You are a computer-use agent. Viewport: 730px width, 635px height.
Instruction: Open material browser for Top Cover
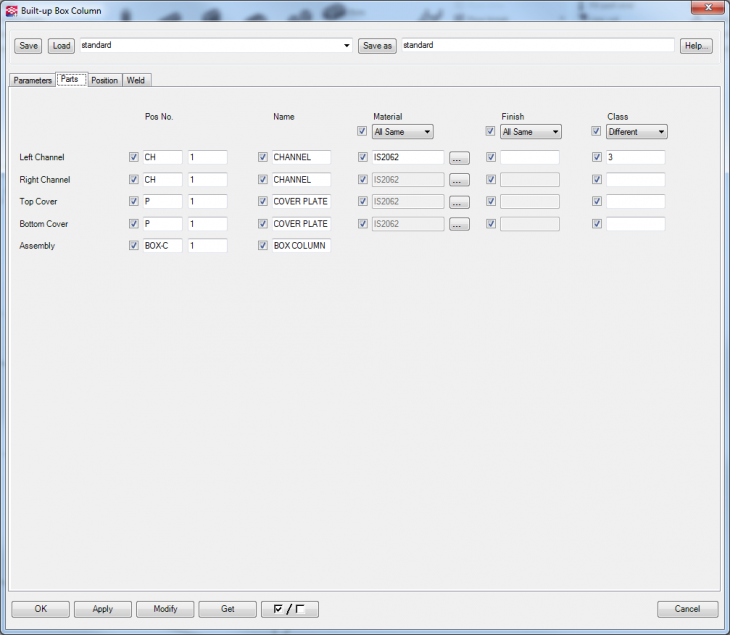pyautogui.click(x=459, y=202)
